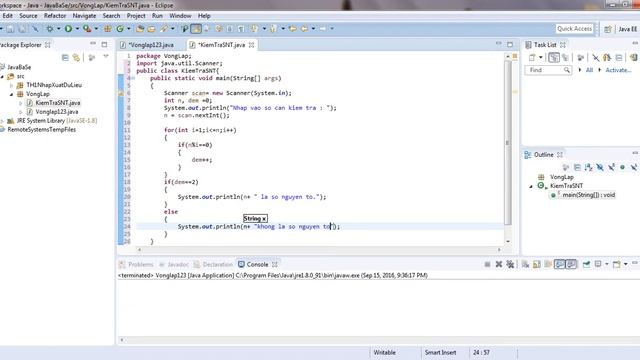The width and height of the screenshot is (640, 360).
Task: Open the Window menu
Action: 180,16
